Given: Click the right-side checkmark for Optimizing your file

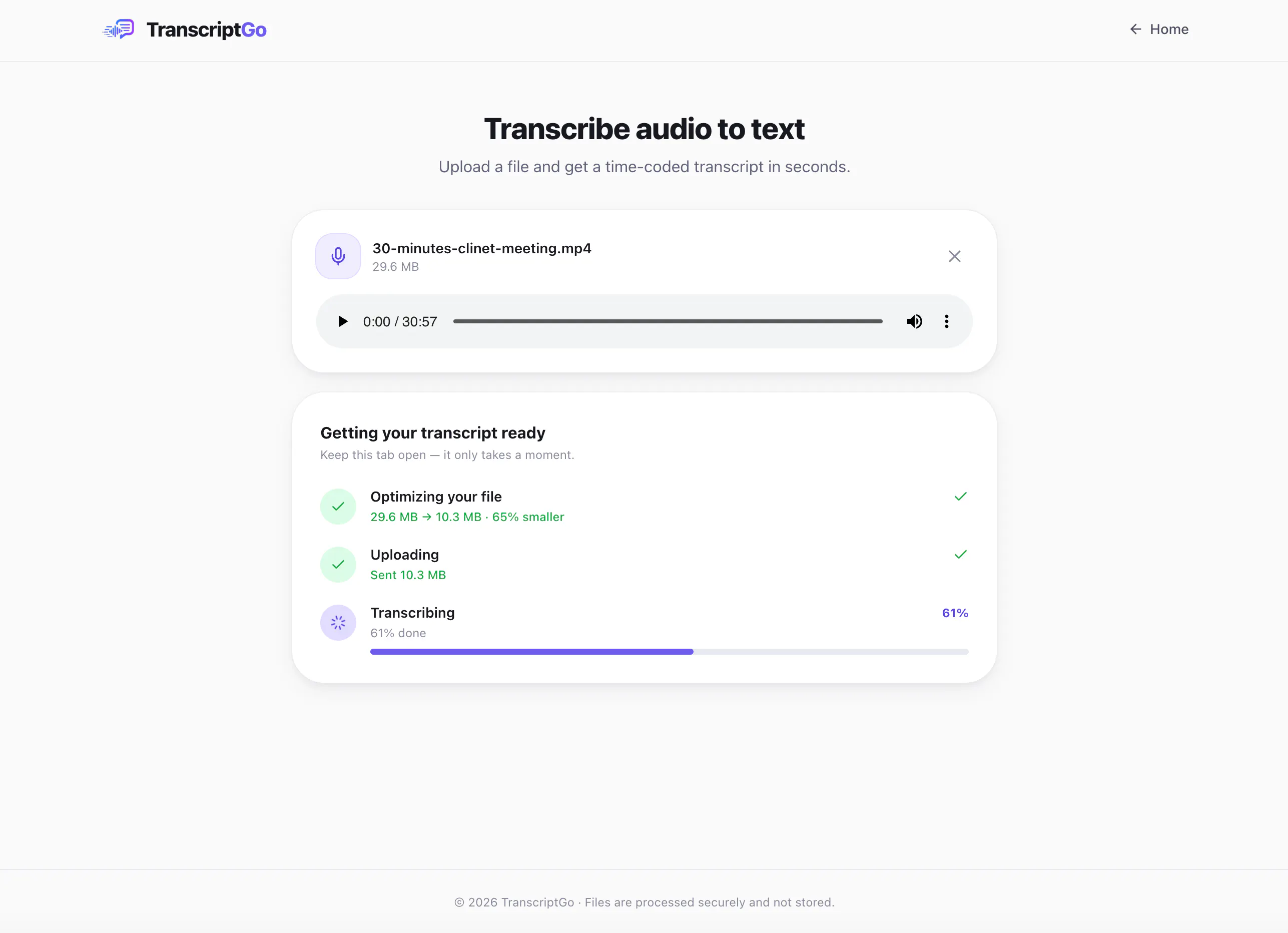Looking at the screenshot, I should point(960,497).
